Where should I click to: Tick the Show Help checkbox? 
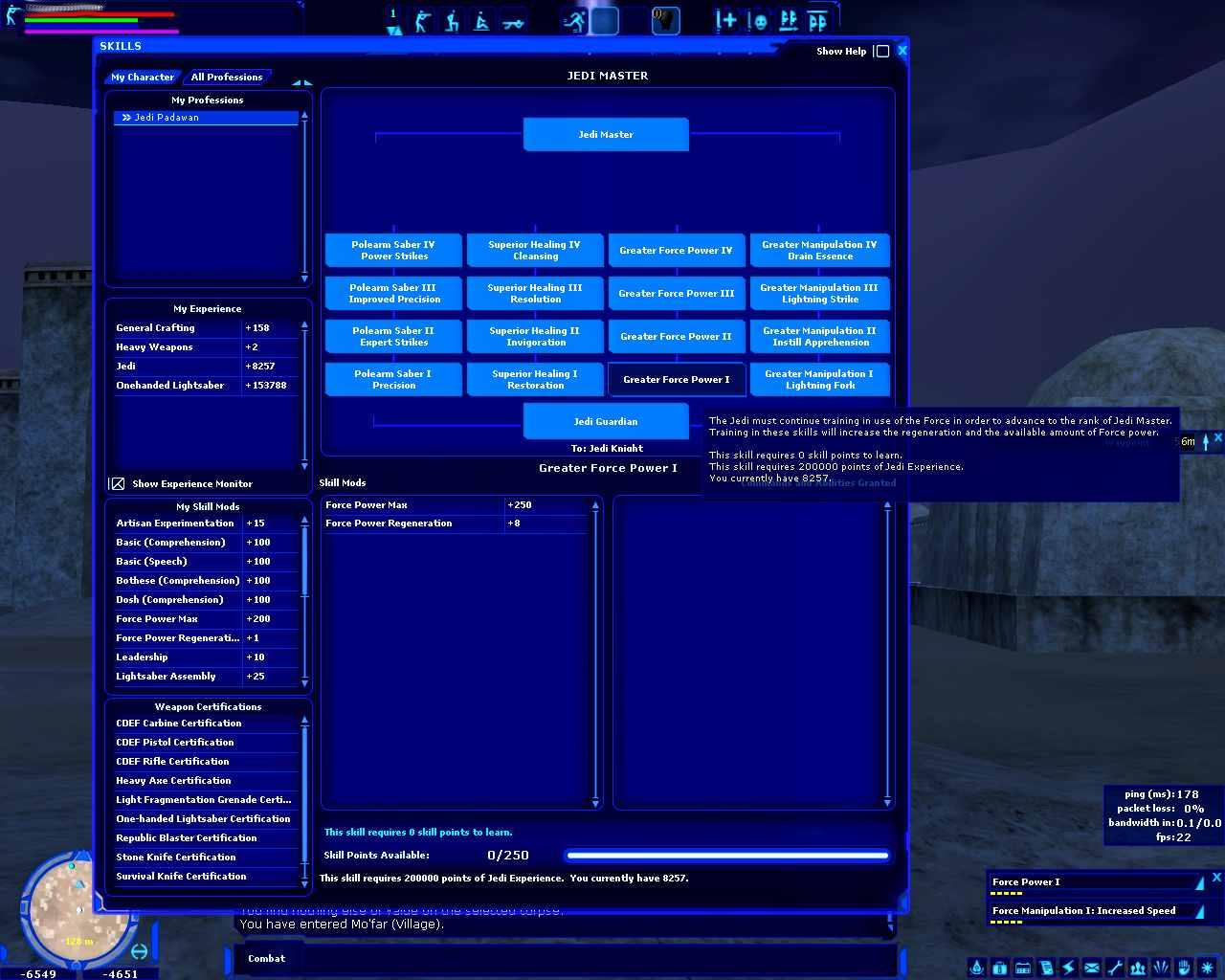click(x=882, y=52)
